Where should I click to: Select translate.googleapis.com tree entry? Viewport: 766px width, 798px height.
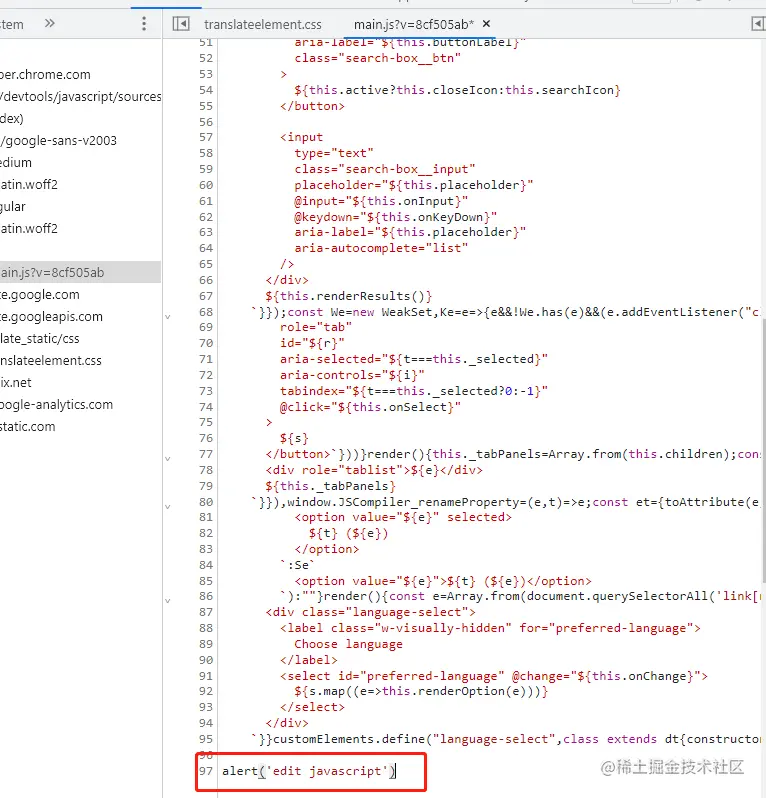coord(51,317)
